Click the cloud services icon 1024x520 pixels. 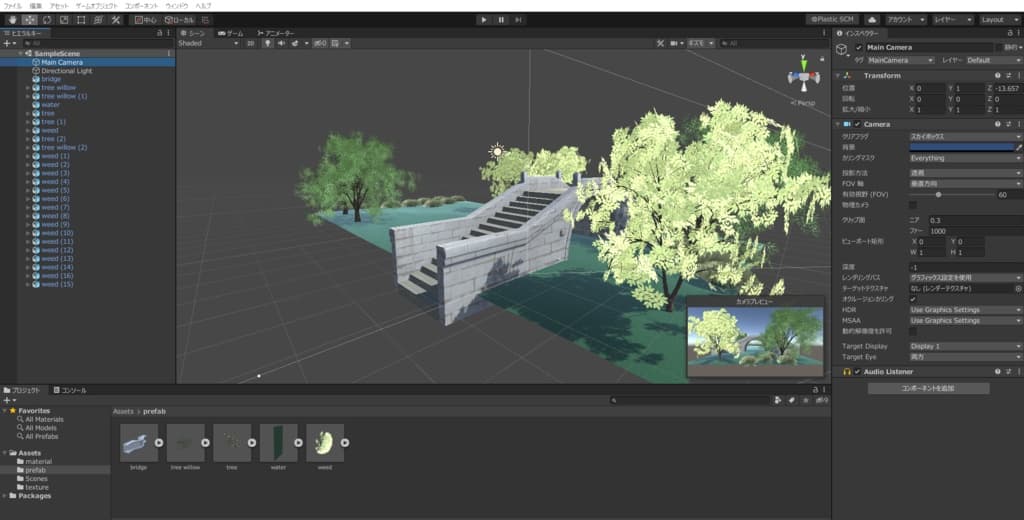coord(871,19)
